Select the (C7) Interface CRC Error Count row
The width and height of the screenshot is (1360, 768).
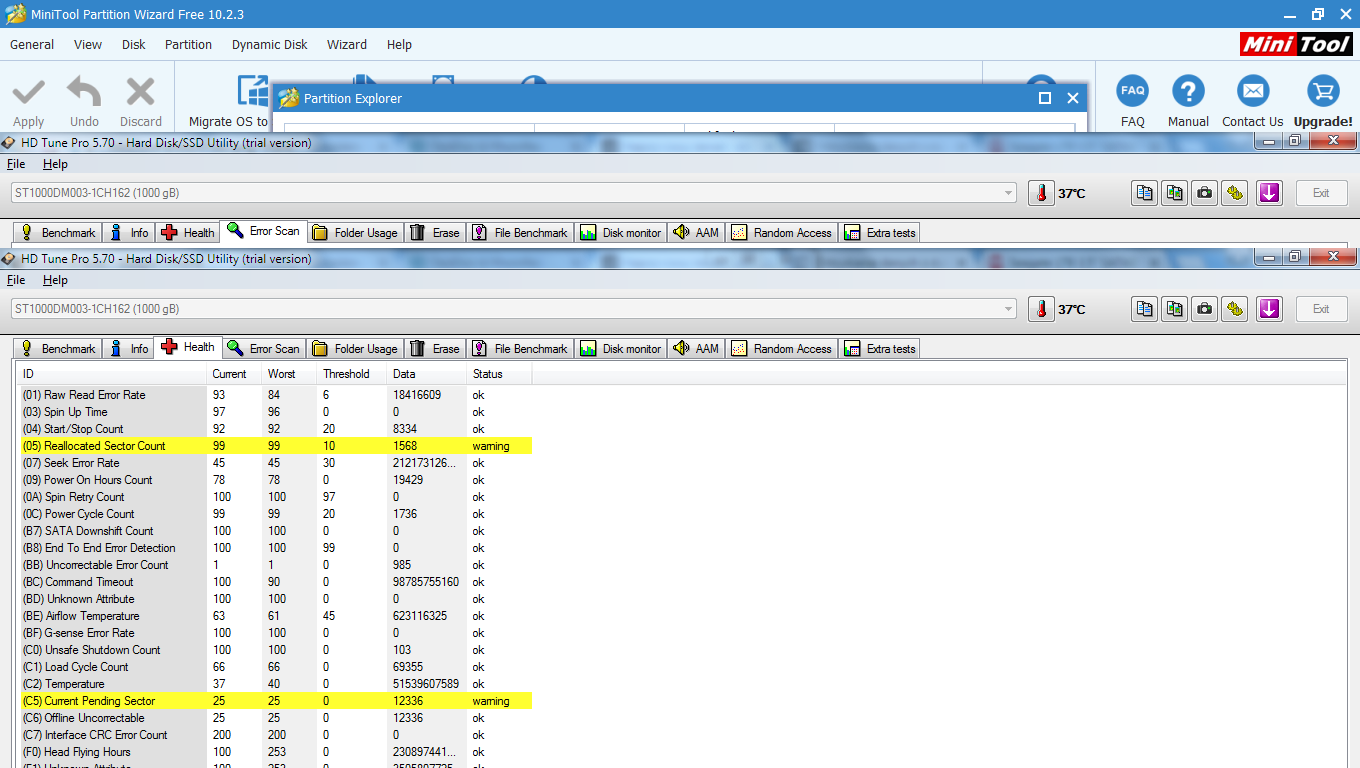(276, 735)
